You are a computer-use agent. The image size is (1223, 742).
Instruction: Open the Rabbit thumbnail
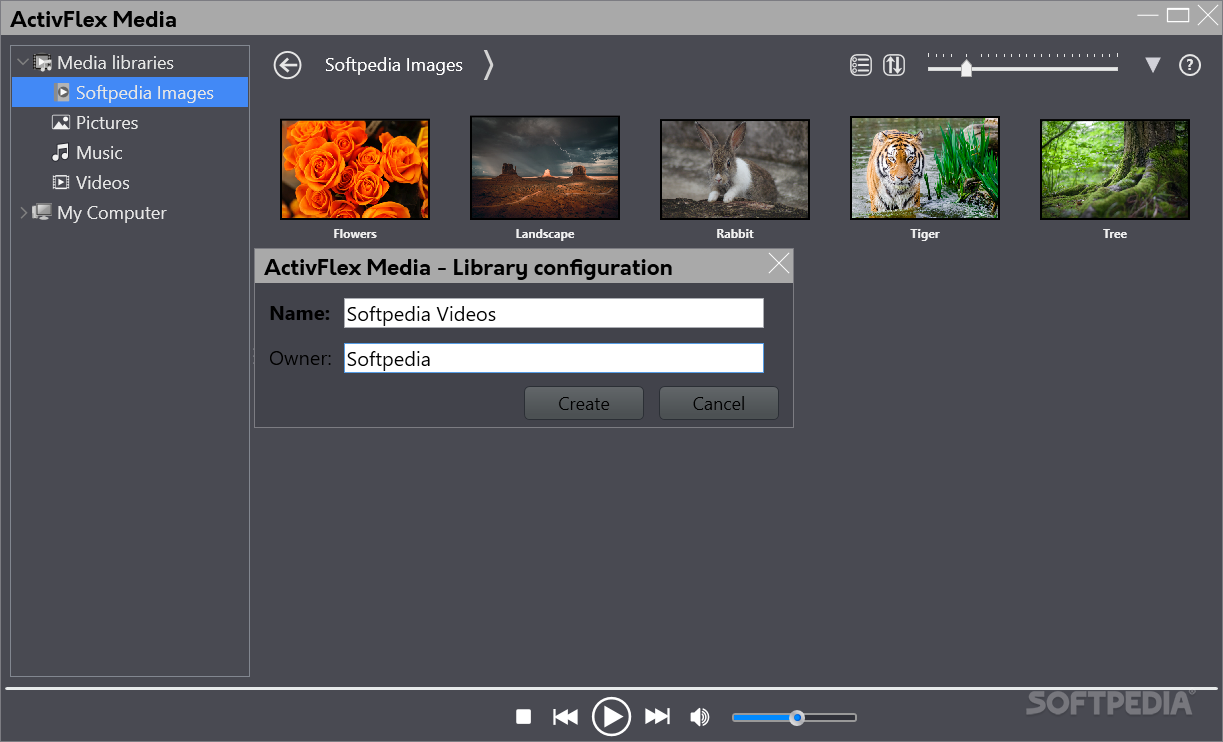tap(735, 169)
